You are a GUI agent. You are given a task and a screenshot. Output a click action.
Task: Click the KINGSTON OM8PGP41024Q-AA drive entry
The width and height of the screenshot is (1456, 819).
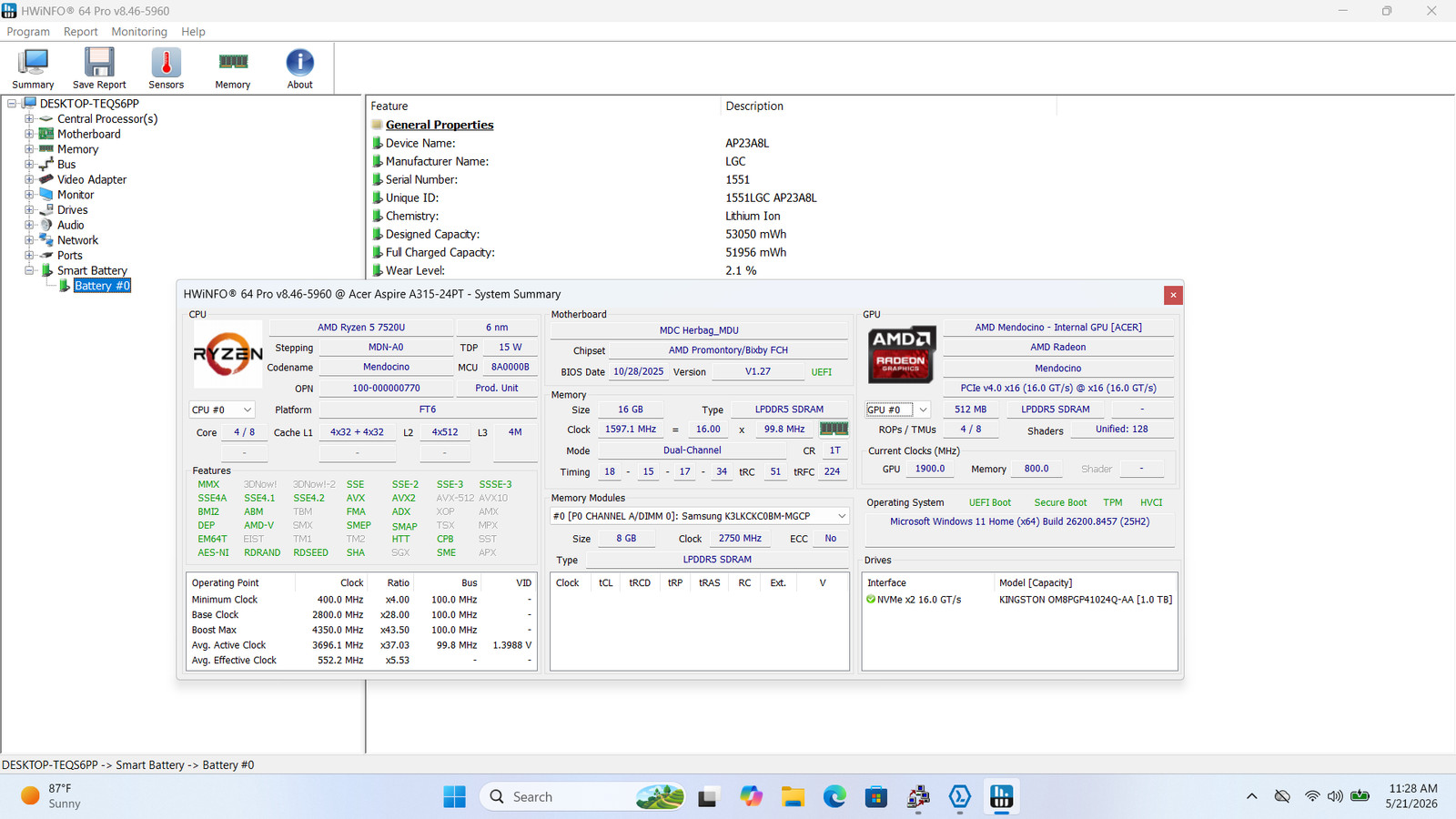point(1086,600)
